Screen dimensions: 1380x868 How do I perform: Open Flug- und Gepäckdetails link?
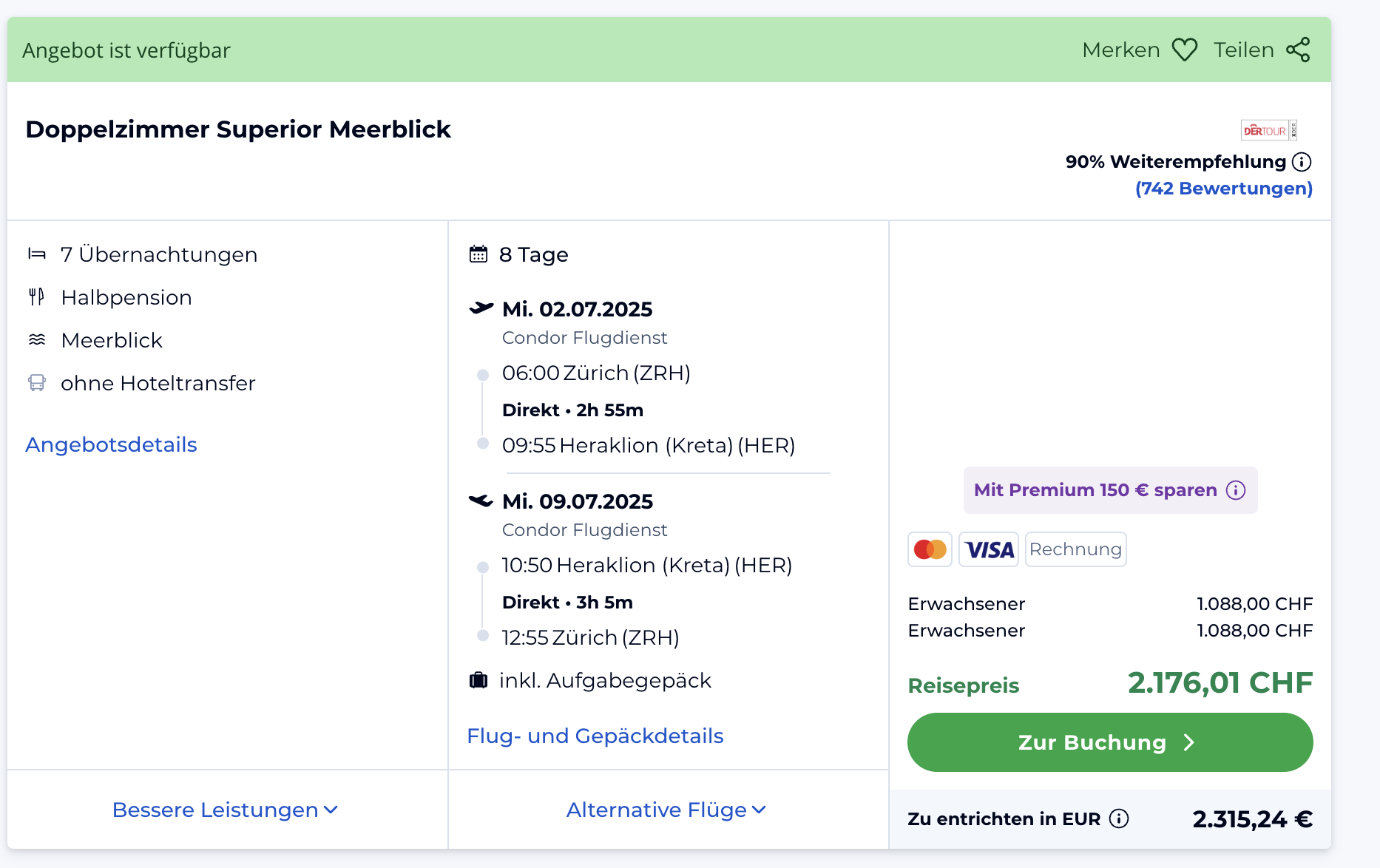point(595,736)
